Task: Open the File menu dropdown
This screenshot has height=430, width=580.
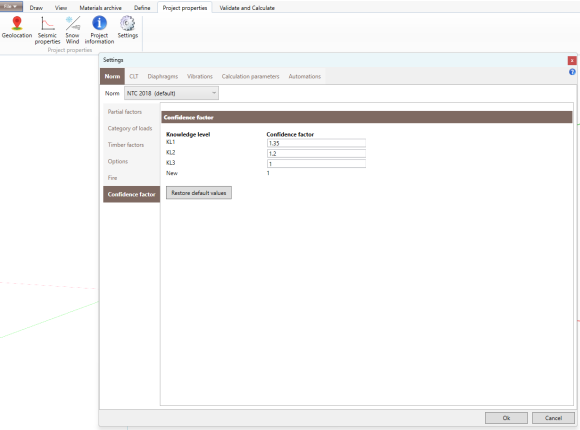Action: (11, 7)
